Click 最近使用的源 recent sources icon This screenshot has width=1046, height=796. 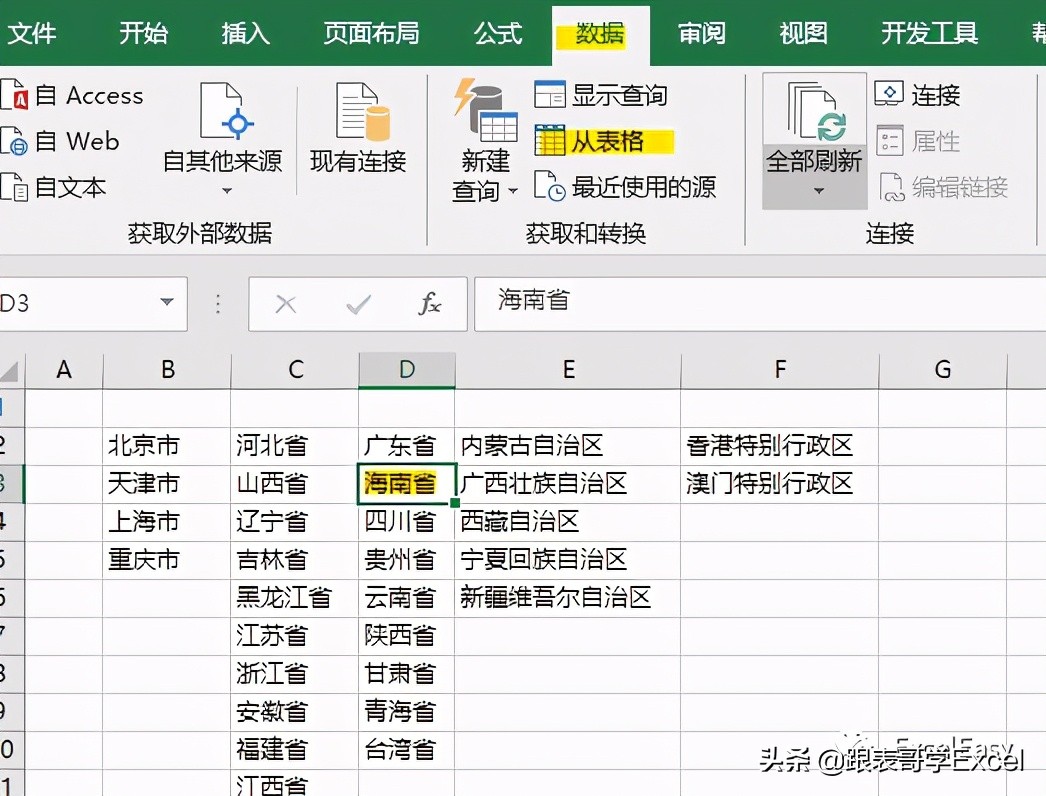tap(550, 186)
